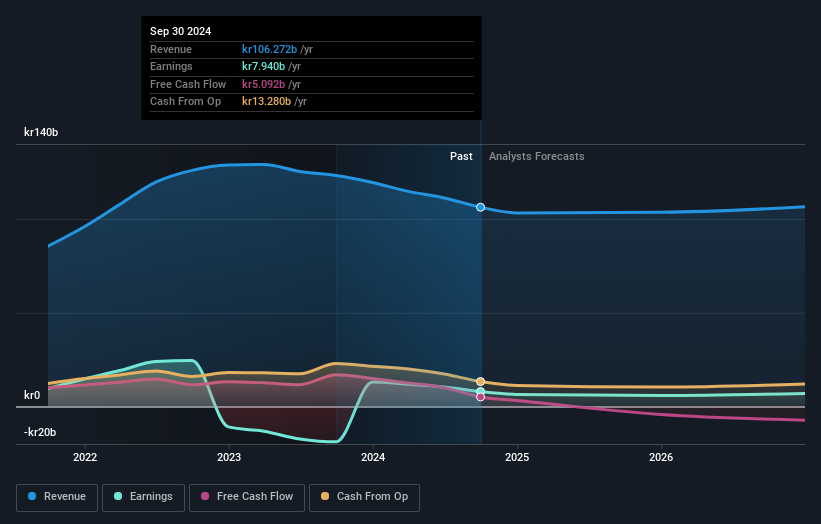Click the 2026 x-axis label
Screen dimensions: 821x524
pyautogui.click(x=661, y=457)
